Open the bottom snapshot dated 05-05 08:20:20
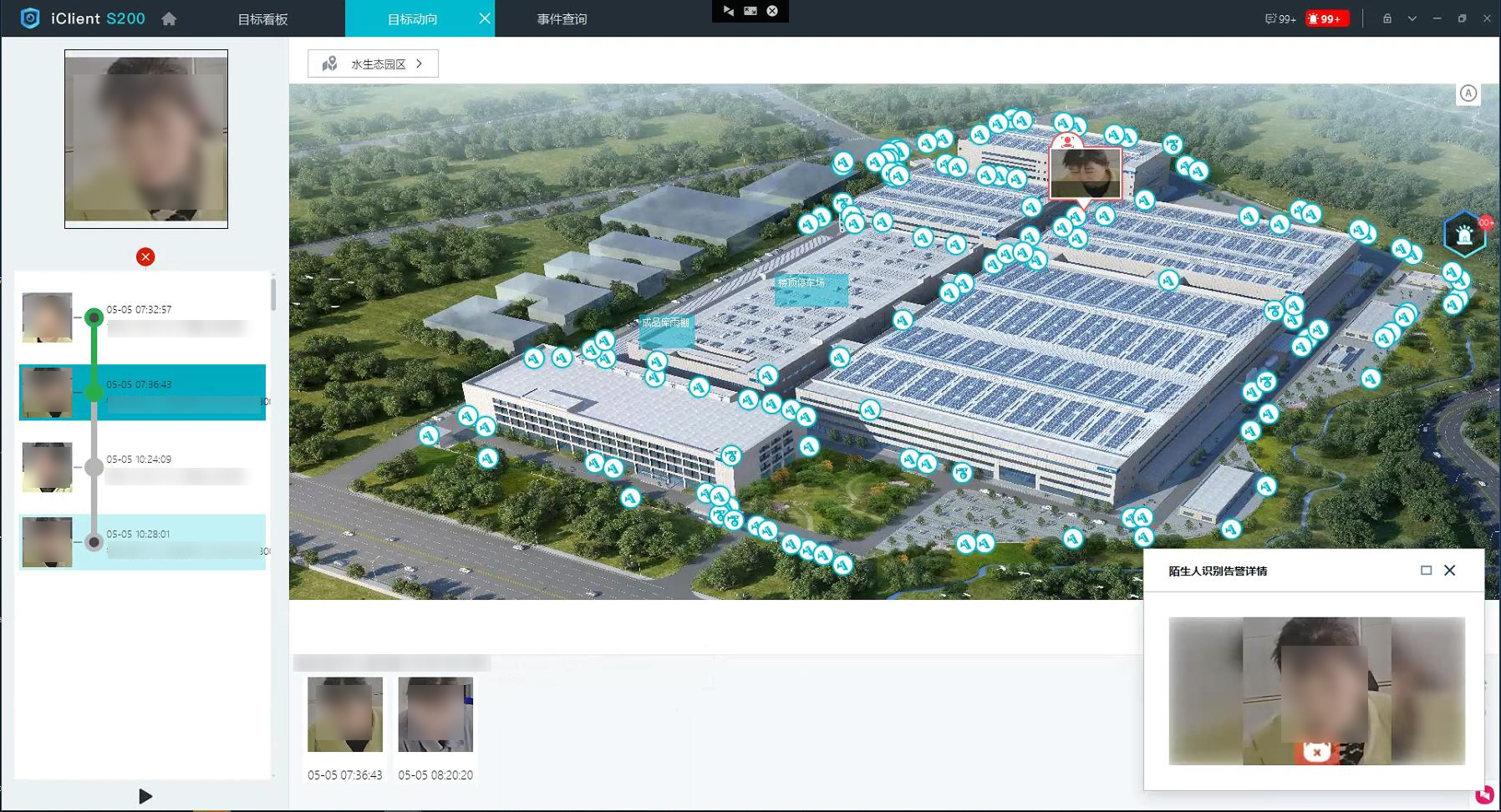The width and height of the screenshot is (1501, 812). 435,714
